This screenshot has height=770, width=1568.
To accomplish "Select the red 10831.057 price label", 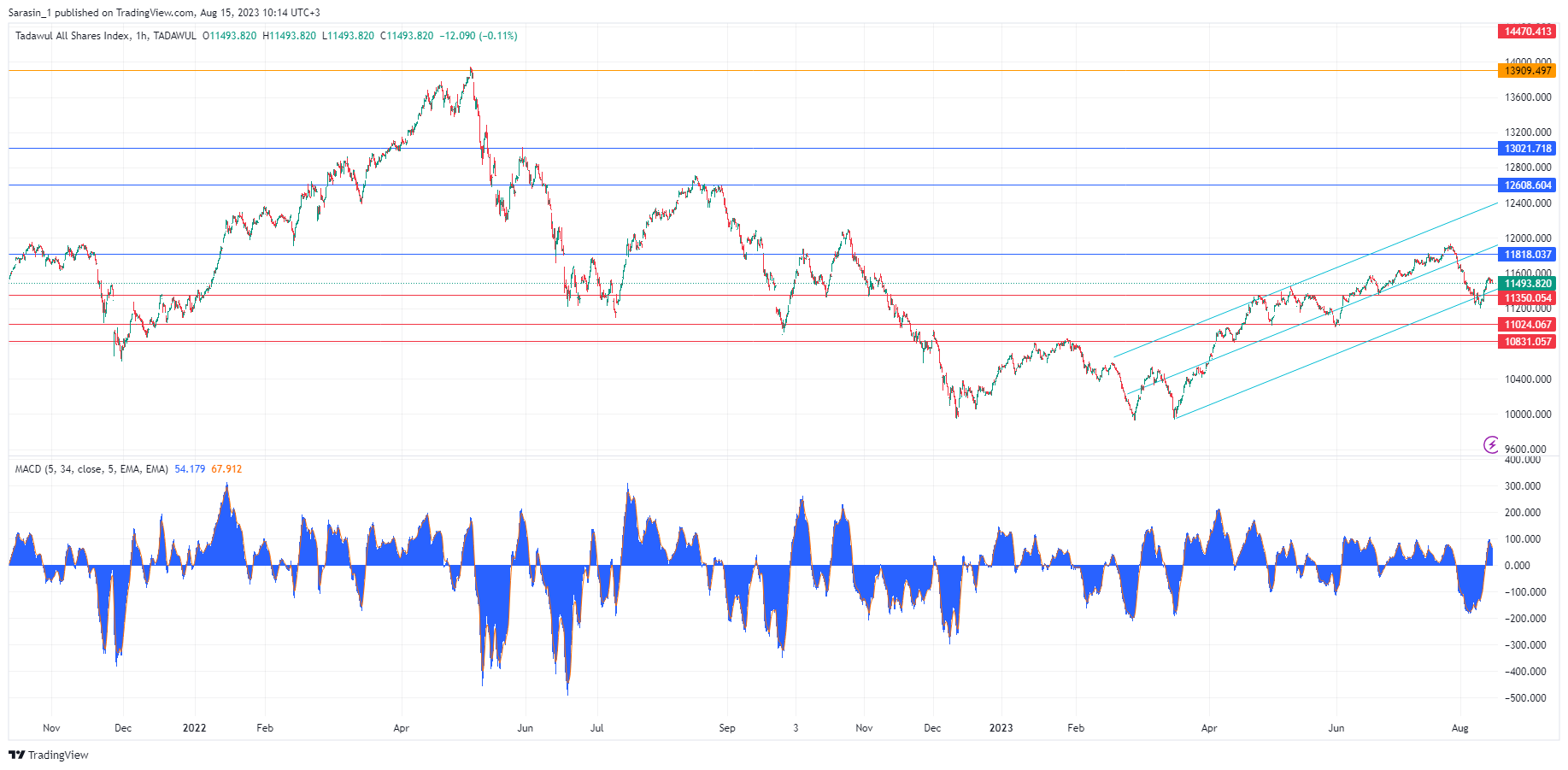I will click(x=1527, y=342).
